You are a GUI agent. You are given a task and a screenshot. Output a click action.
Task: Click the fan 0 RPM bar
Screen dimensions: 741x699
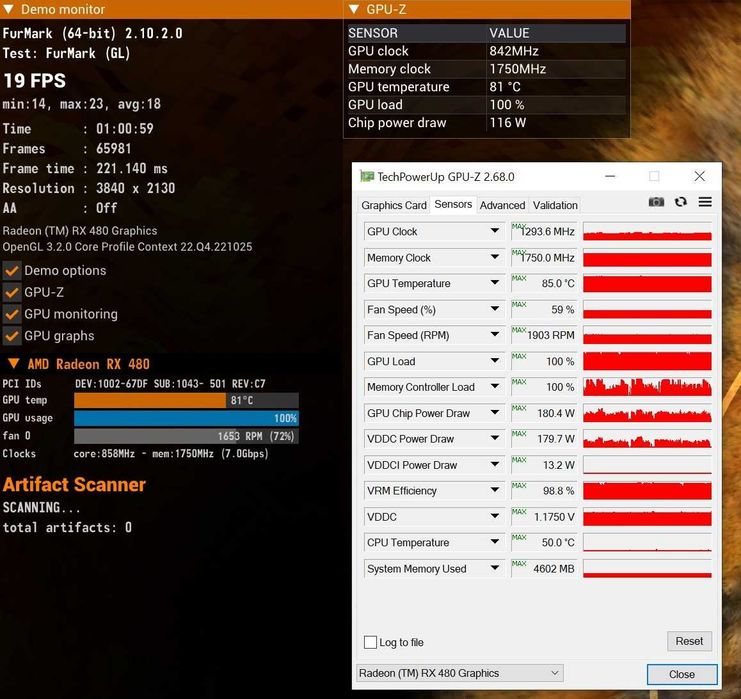click(x=186, y=436)
